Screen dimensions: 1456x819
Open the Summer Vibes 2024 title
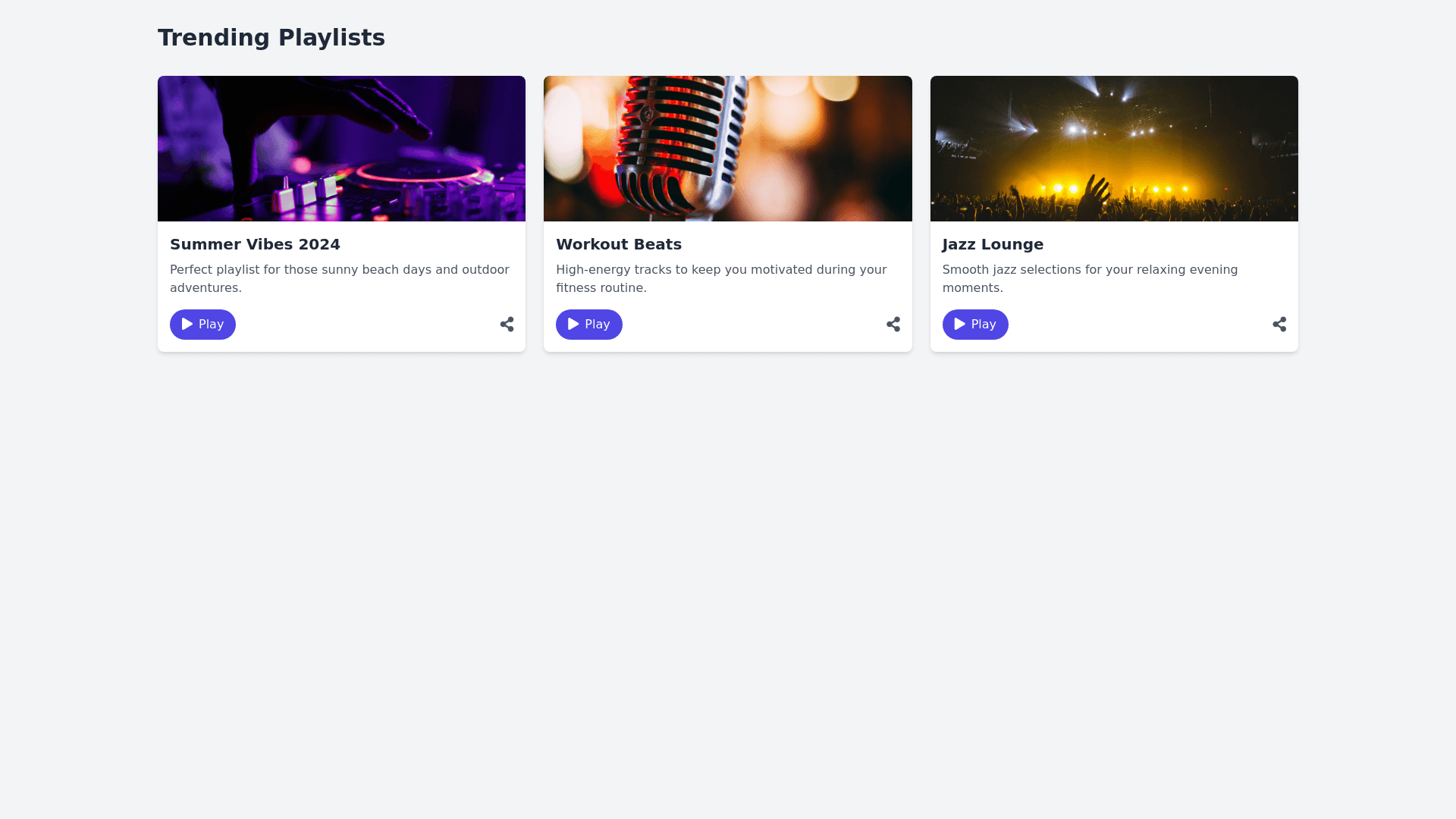point(255,244)
